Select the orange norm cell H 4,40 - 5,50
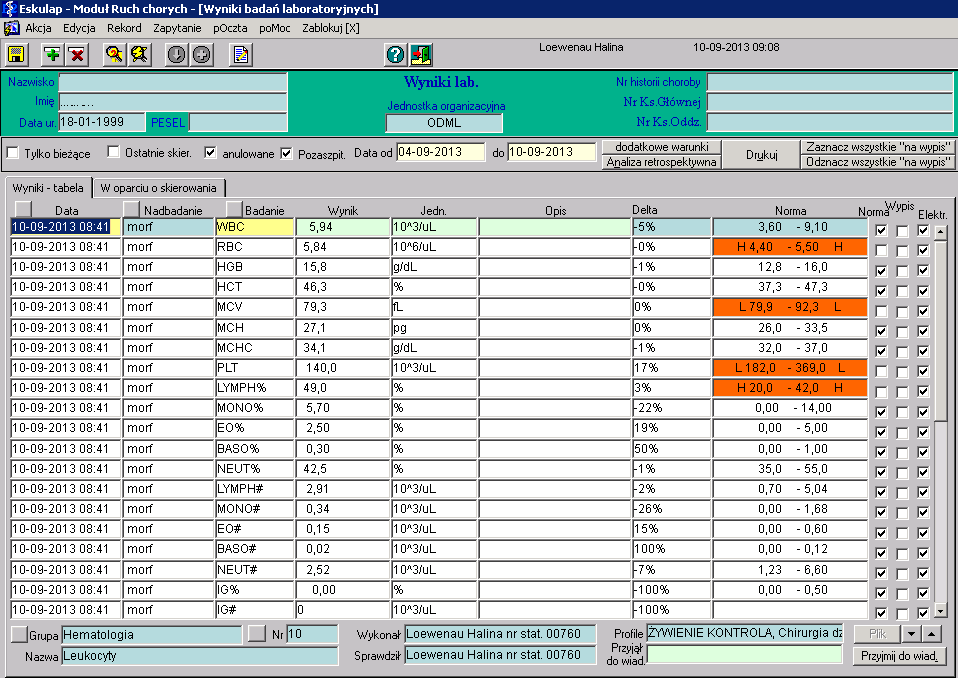This screenshot has width=958, height=678. [790, 247]
